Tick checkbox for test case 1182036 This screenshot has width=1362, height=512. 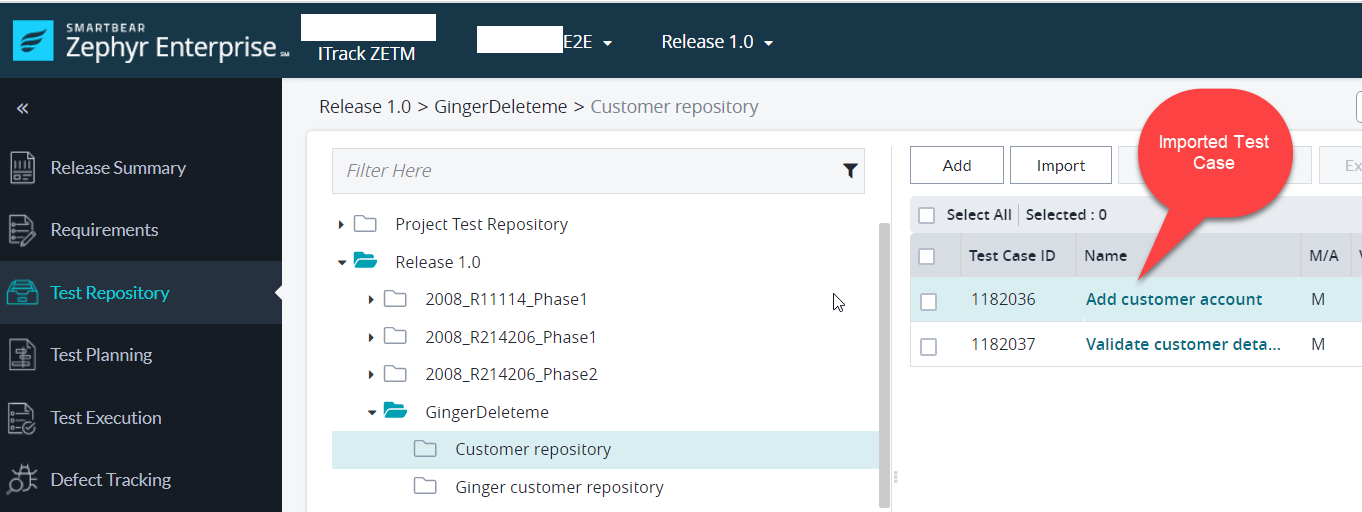click(x=928, y=301)
